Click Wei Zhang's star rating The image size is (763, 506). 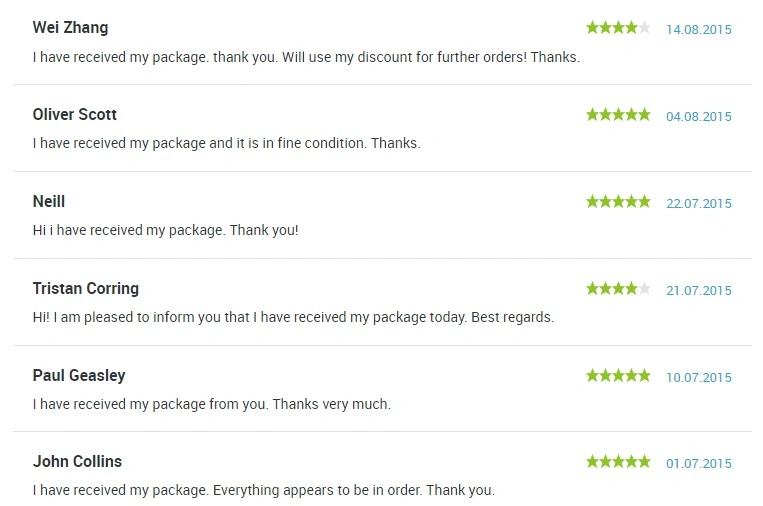click(618, 28)
